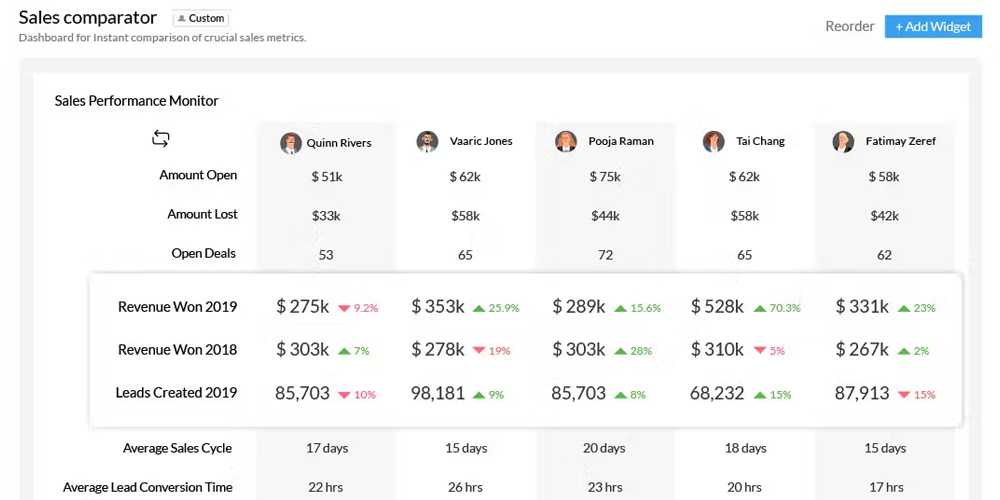Image resolution: width=1000 pixels, height=500 pixels.
Task: Click the Average Sales Cycle row label
Action: (177, 448)
